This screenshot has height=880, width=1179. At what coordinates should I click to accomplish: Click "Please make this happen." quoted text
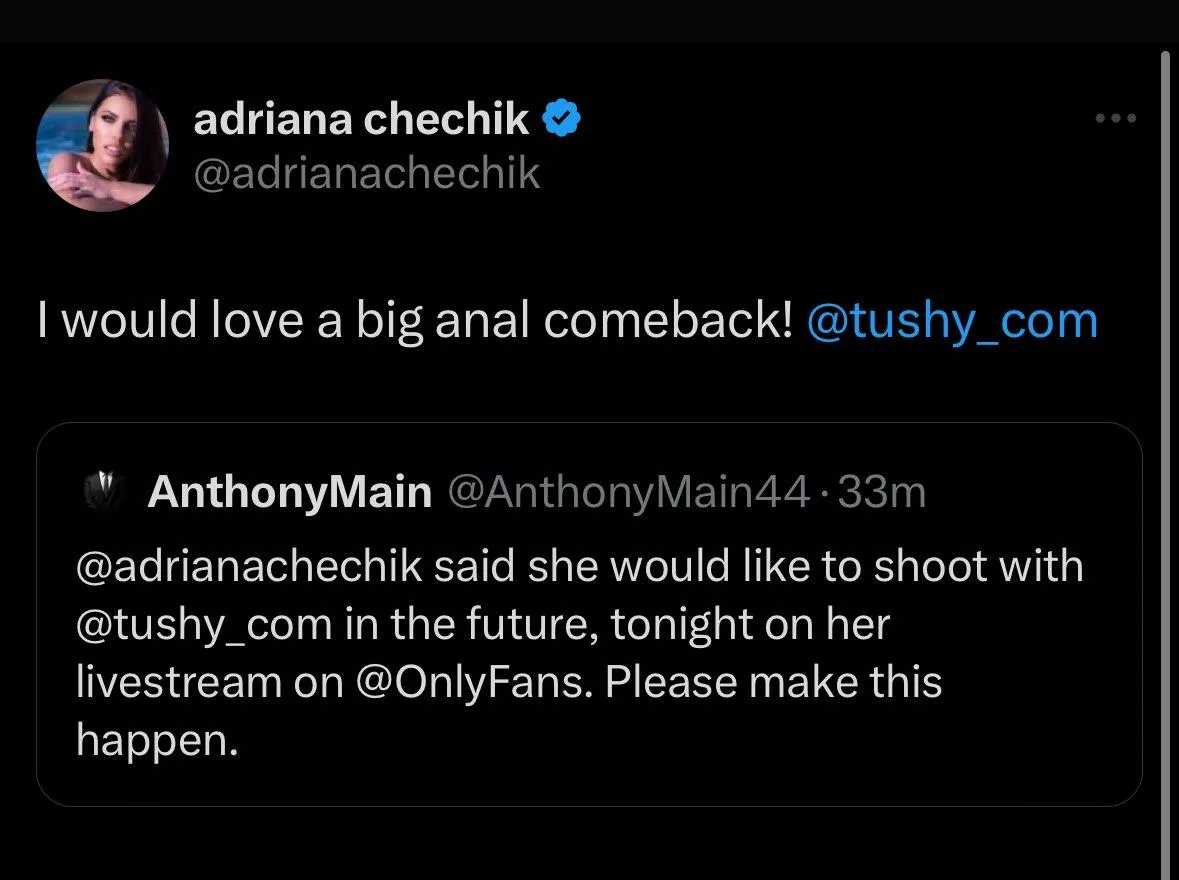click(x=773, y=682)
